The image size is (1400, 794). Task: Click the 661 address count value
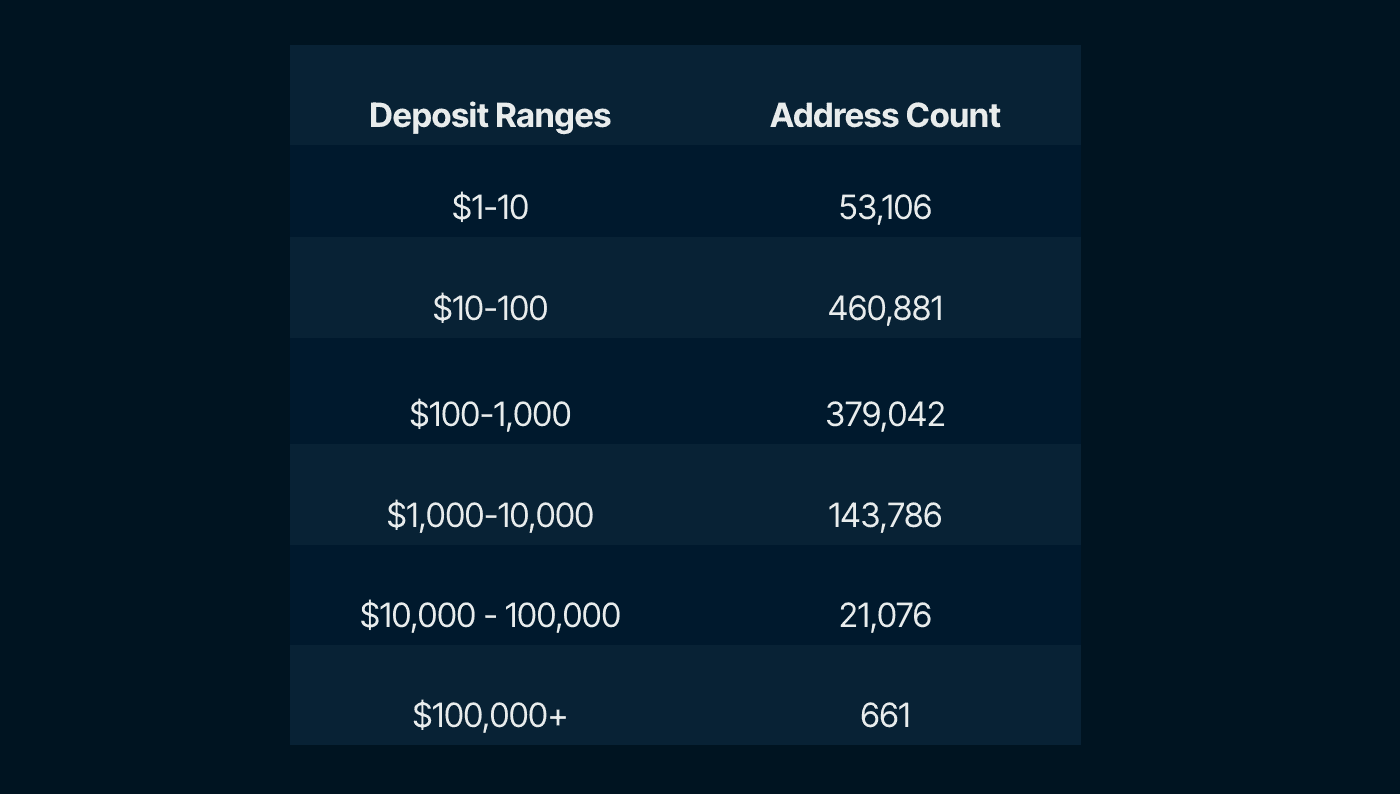[885, 715]
